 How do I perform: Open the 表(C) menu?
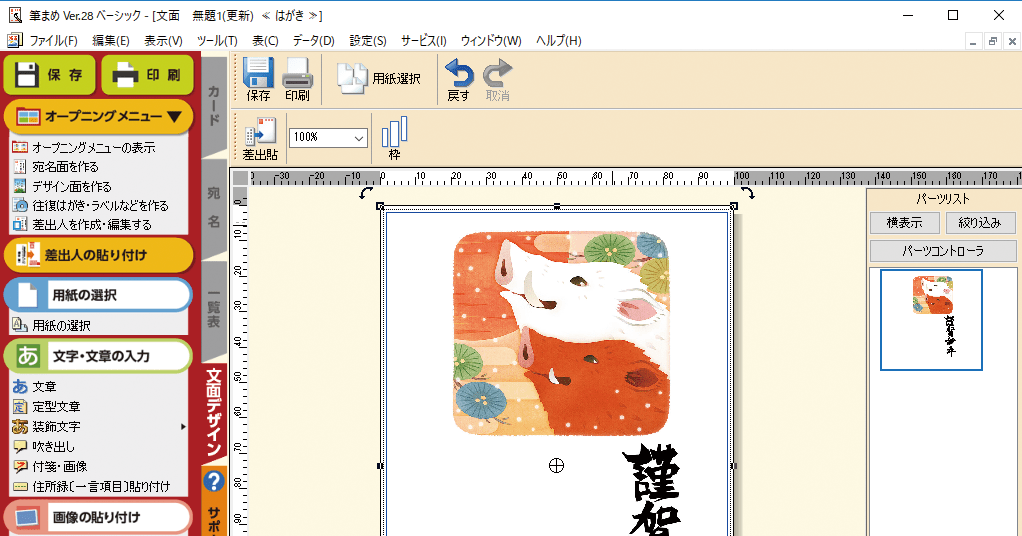pos(265,40)
